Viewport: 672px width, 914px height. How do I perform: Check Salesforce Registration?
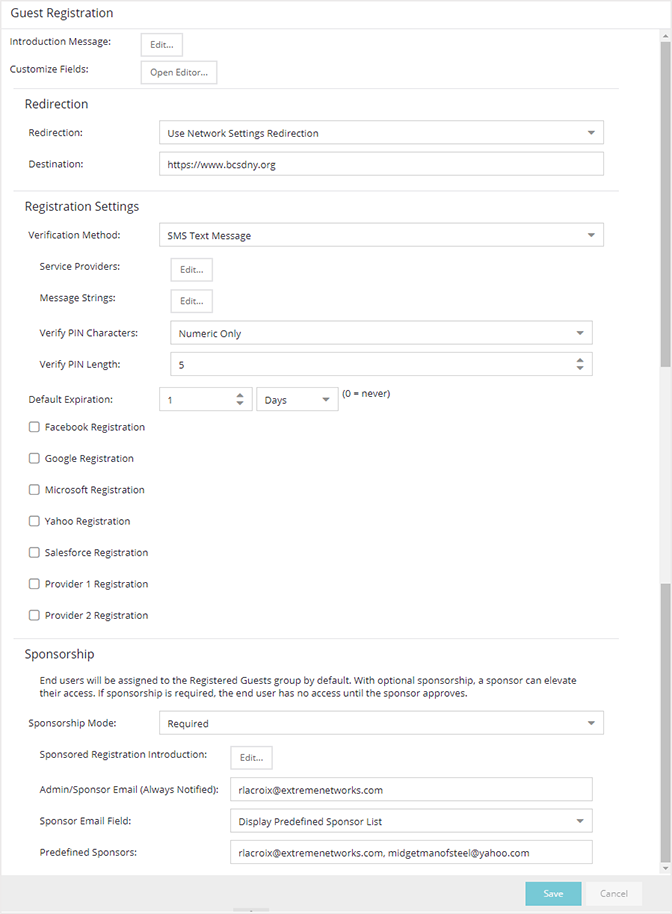(x=34, y=552)
